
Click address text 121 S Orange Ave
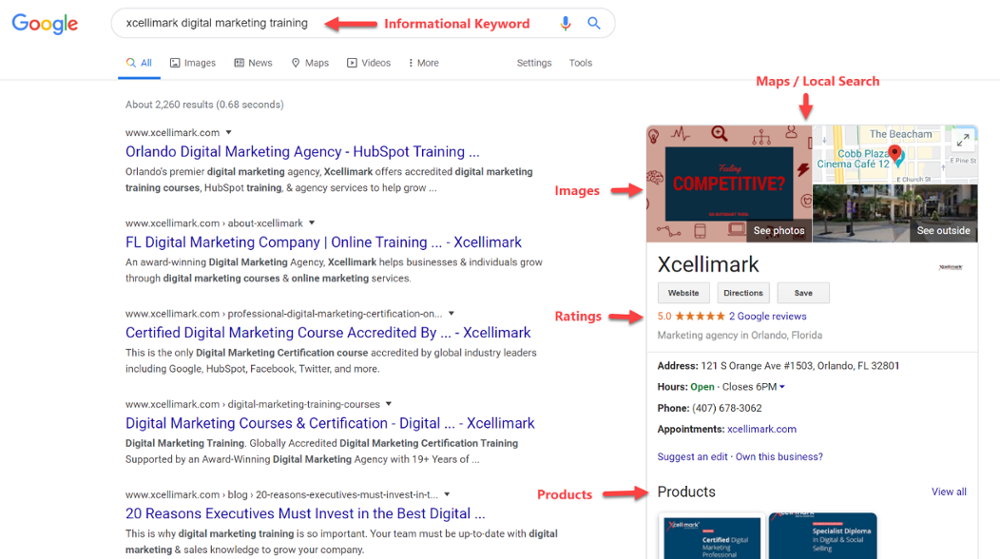pos(800,366)
